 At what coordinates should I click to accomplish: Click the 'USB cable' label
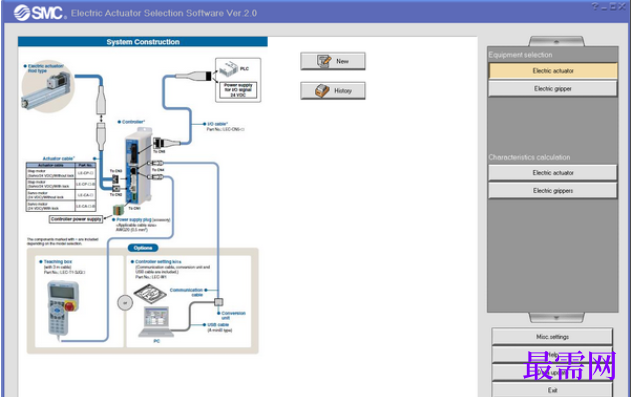pyautogui.click(x=218, y=325)
